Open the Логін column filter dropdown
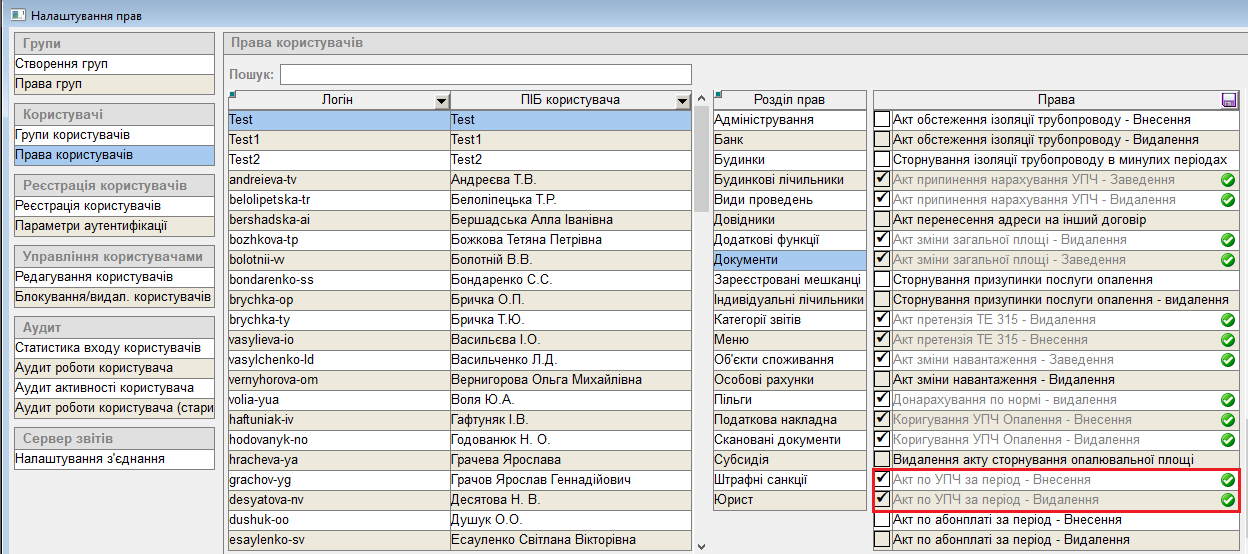Screen dimensions: 1248x554 (x=441, y=101)
